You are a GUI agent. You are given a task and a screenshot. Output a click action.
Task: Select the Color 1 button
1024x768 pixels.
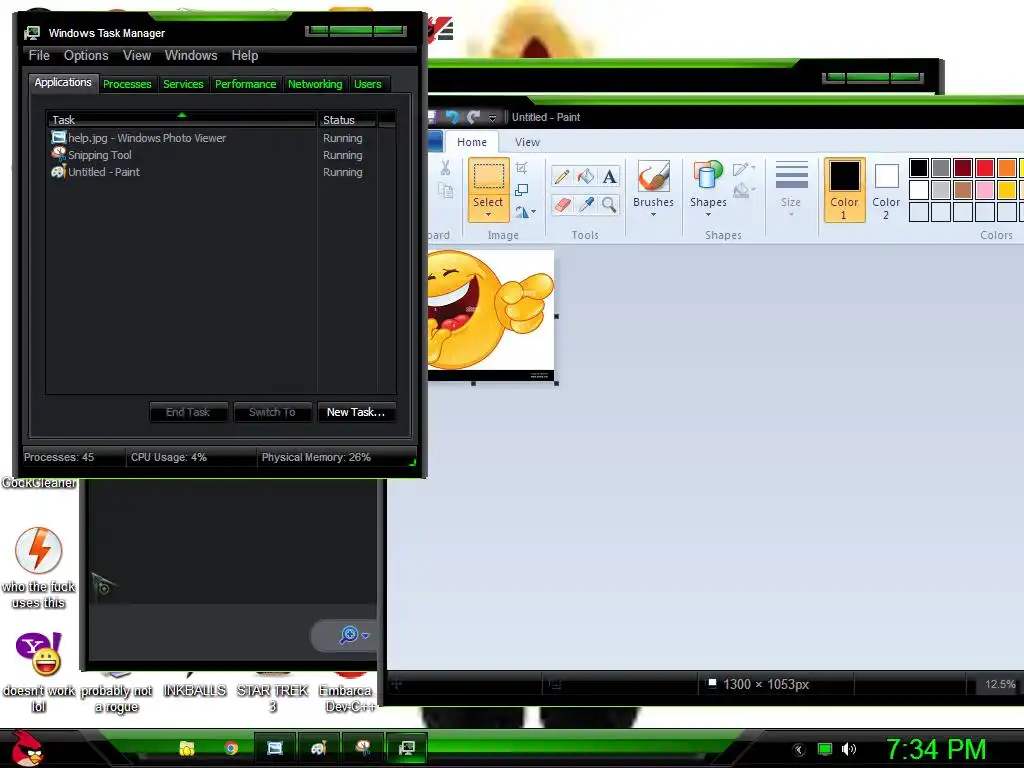click(x=844, y=189)
